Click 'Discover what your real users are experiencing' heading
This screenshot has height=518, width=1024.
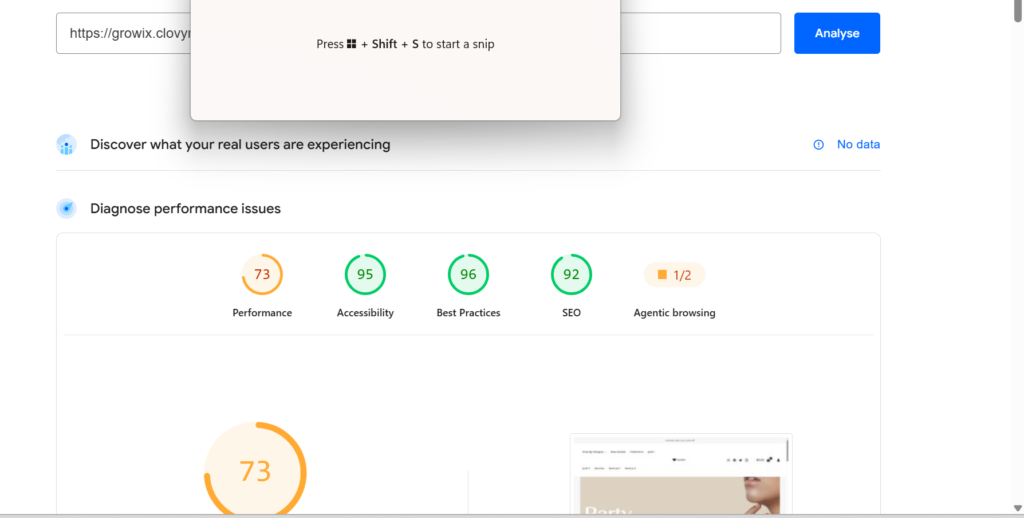coord(240,144)
